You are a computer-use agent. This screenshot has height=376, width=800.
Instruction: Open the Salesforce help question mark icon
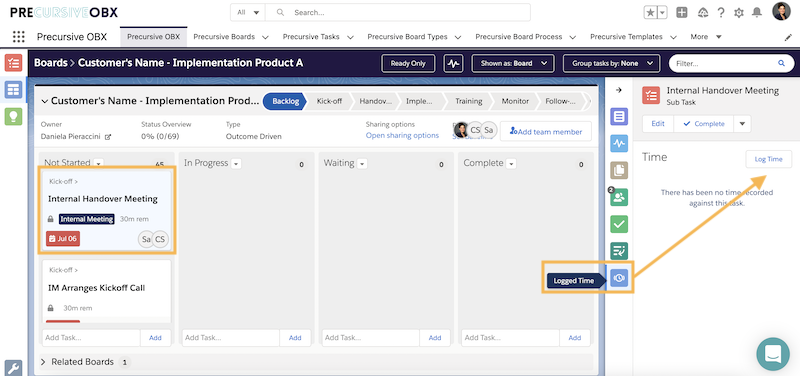coord(721,13)
